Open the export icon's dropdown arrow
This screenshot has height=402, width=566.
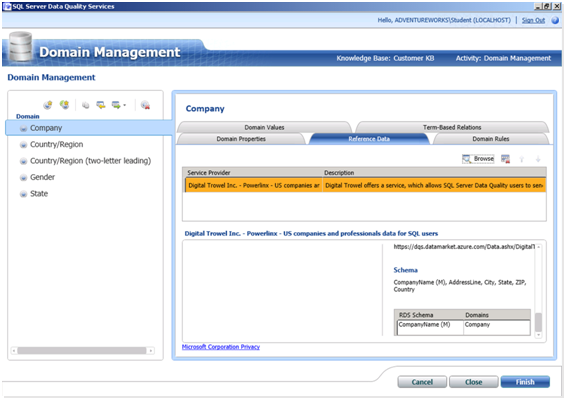click(125, 105)
